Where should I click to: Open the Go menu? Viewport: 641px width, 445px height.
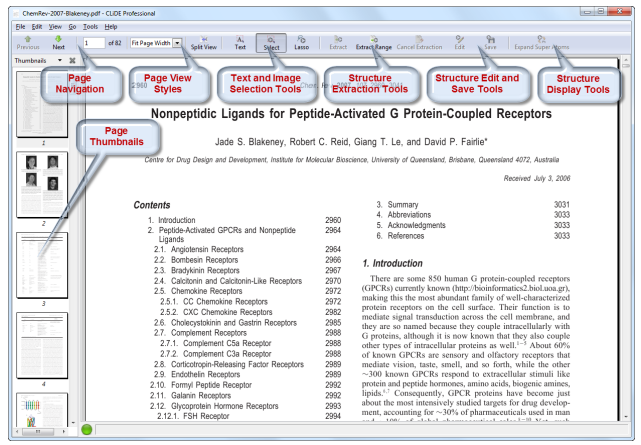[72, 27]
